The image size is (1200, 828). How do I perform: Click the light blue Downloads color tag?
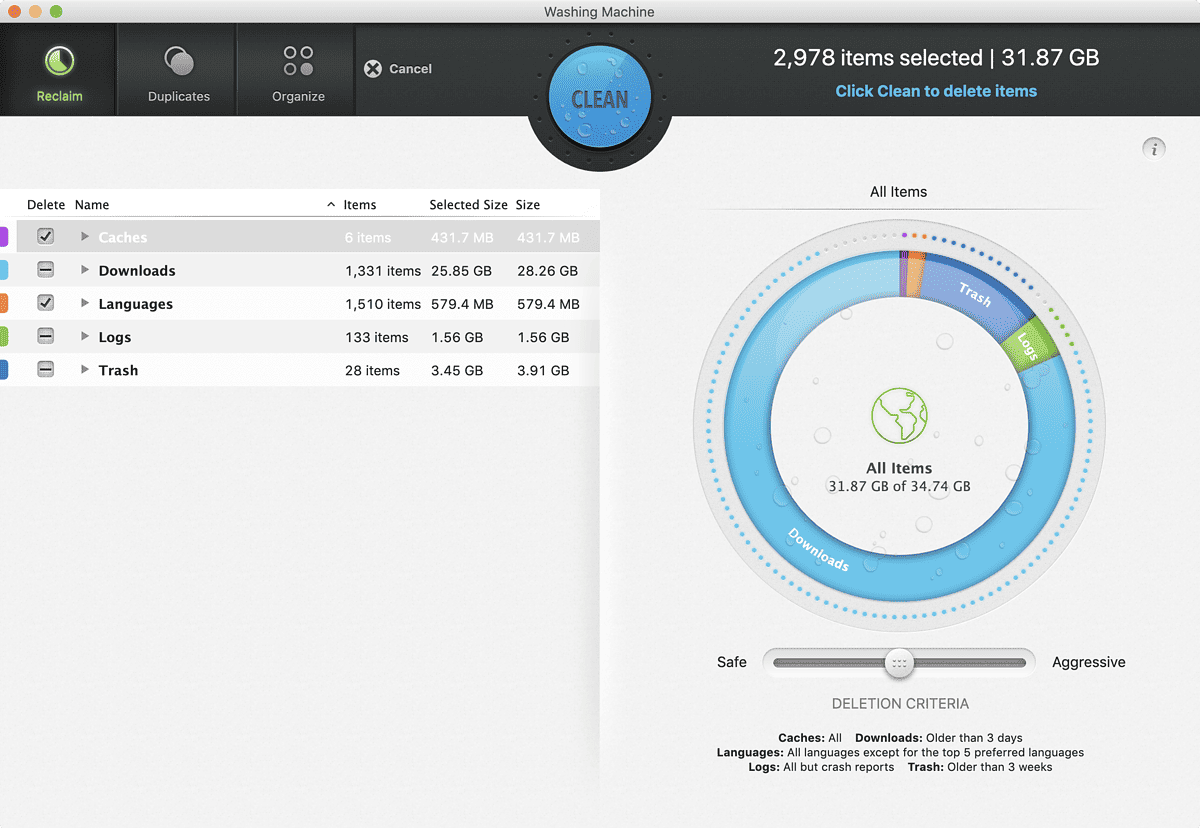click(x=4, y=270)
